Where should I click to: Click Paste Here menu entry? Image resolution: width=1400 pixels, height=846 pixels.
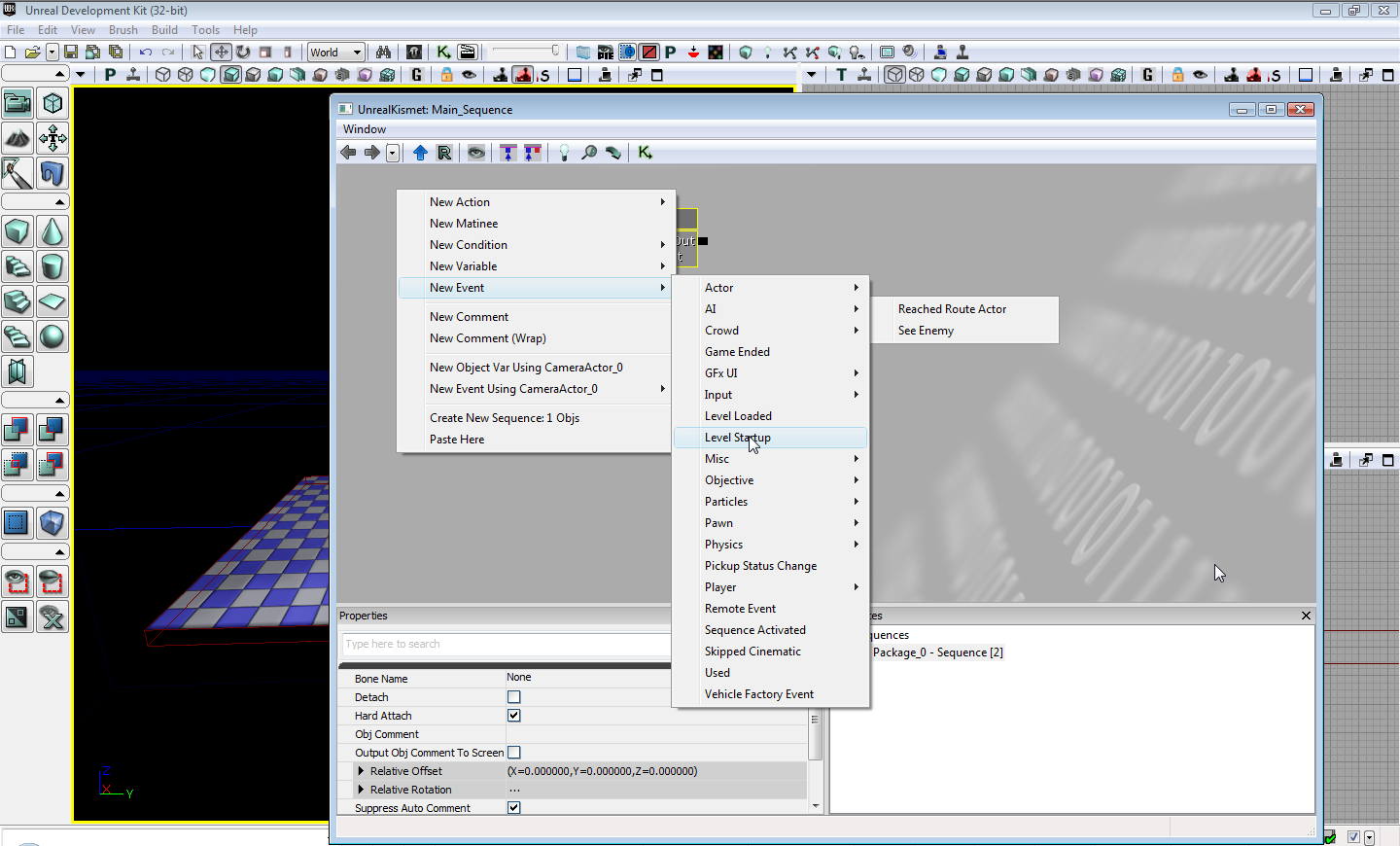coord(535,440)
